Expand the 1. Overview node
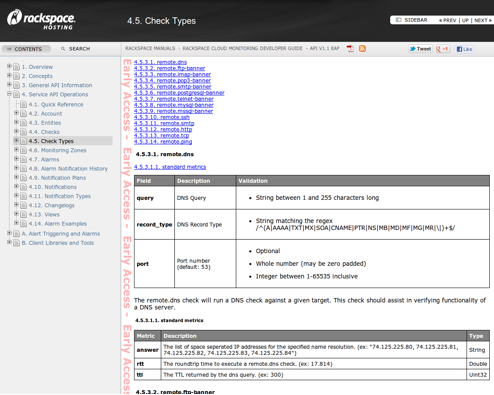 tap(9, 66)
